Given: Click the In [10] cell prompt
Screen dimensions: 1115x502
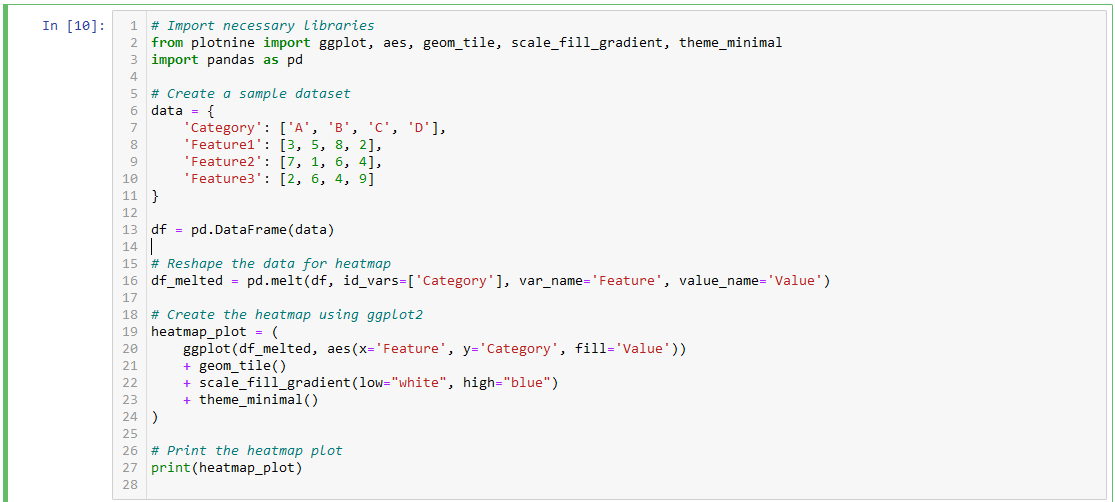Looking at the screenshot, I should coord(73,26).
